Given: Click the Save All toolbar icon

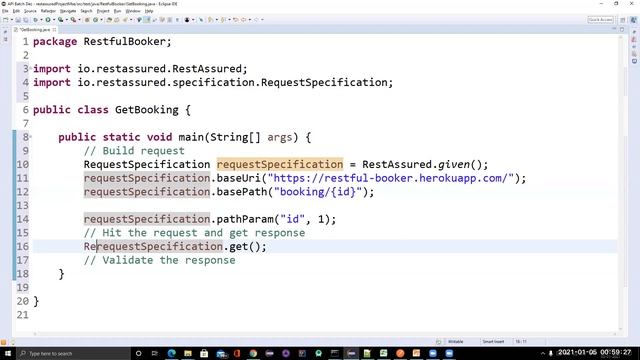Looking at the screenshot, I should [25, 20].
